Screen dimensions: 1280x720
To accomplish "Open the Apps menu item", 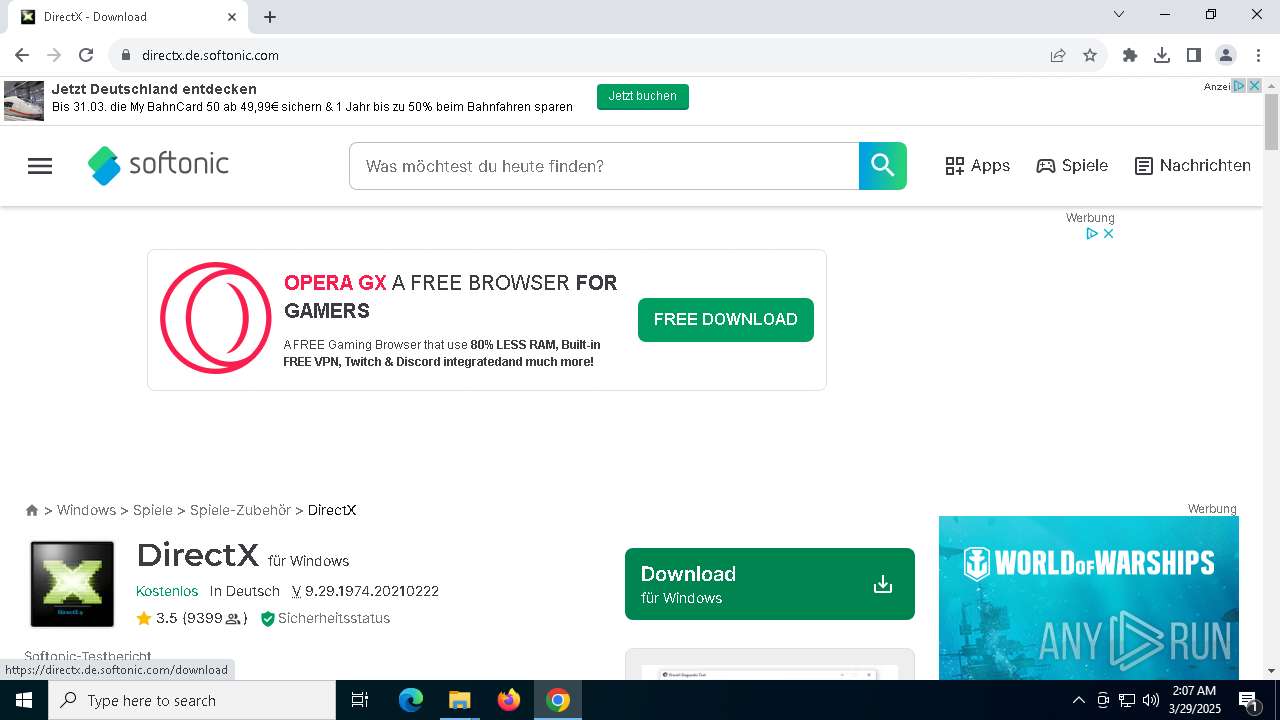I will [x=978, y=166].
